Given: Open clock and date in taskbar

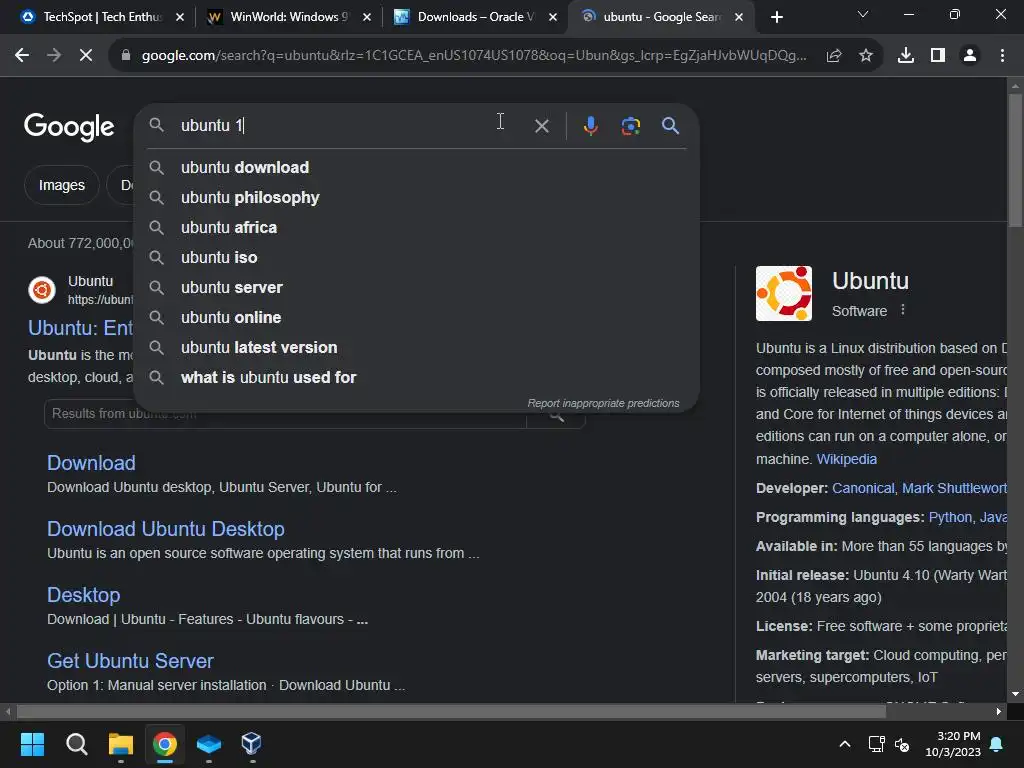Looking at the screenshot, I should tap(953, 744).
